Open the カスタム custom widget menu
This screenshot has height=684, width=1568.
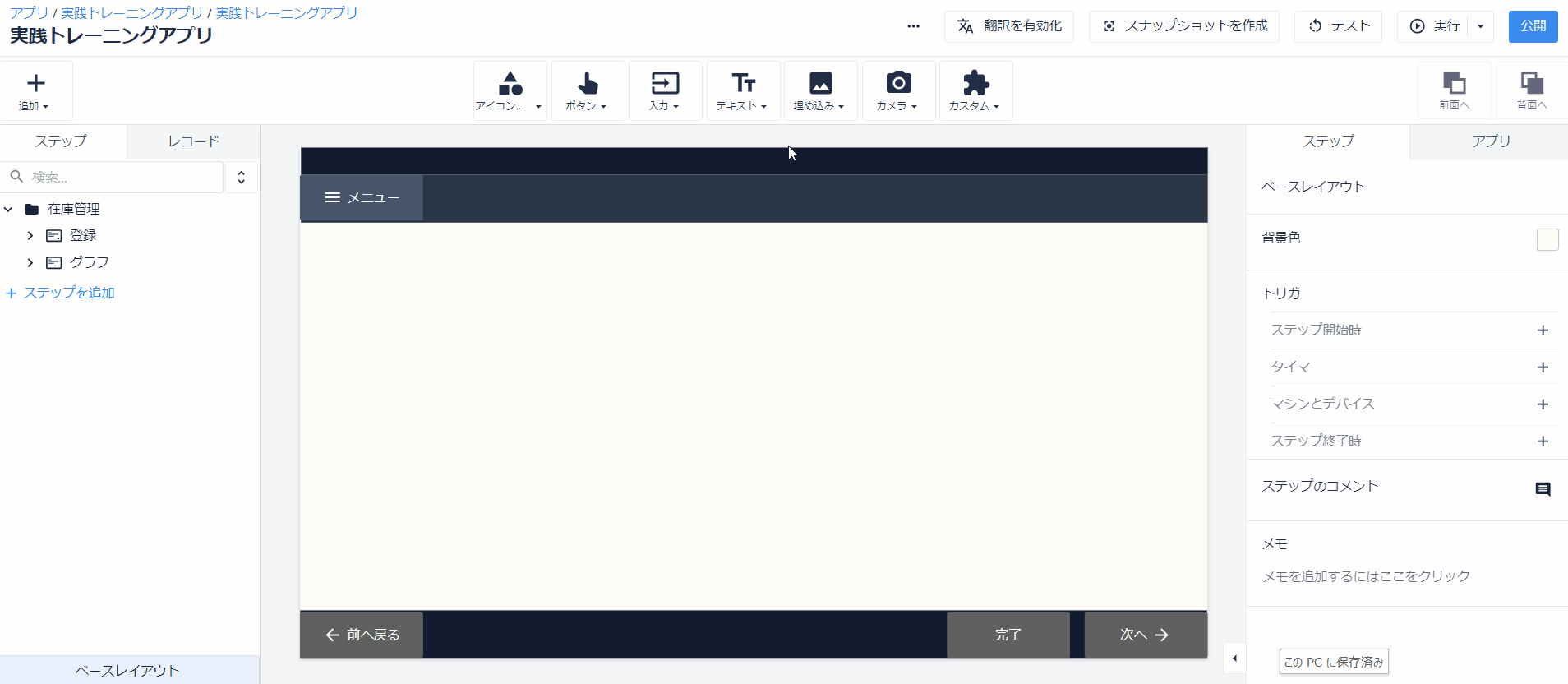[x=975, y=90]
